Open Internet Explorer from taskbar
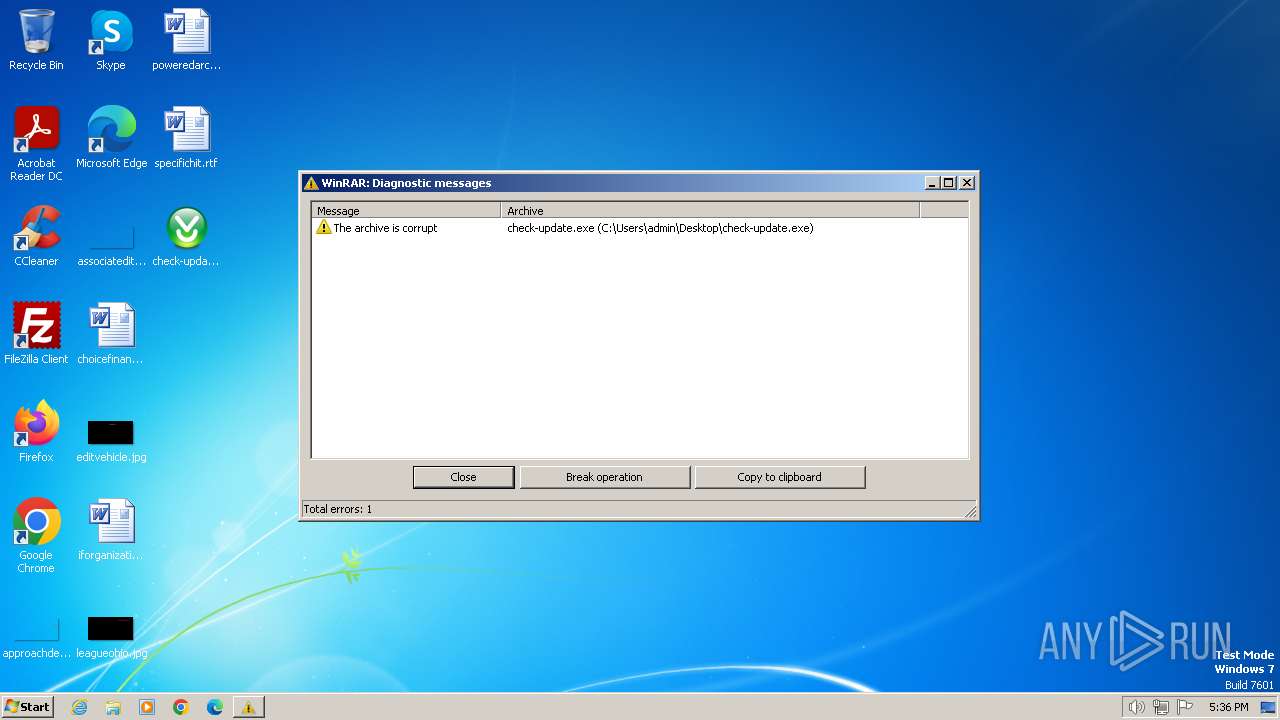1280x720 pixels. 79,707
